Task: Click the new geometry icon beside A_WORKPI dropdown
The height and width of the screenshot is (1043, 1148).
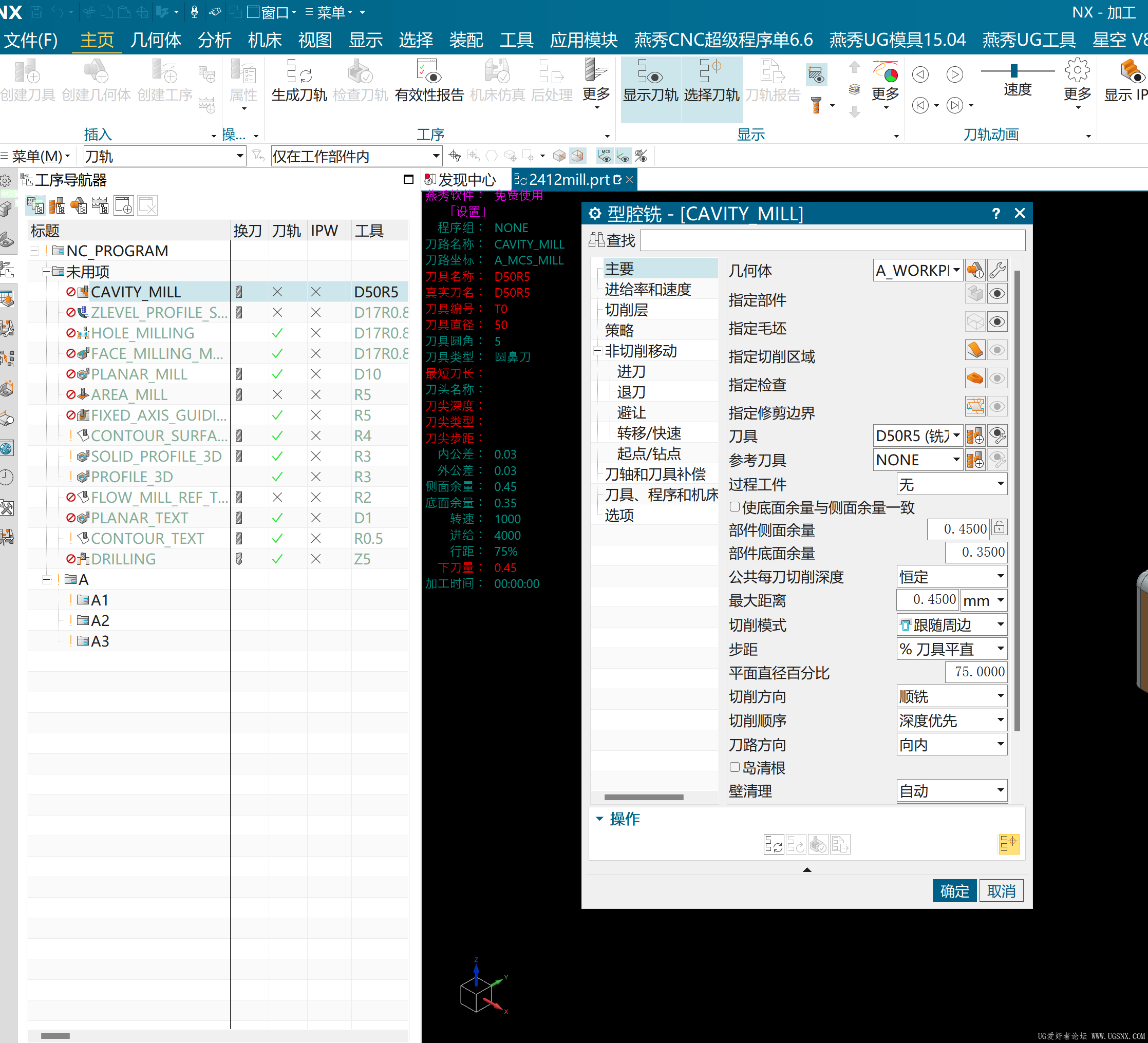Action: [975, 270]
